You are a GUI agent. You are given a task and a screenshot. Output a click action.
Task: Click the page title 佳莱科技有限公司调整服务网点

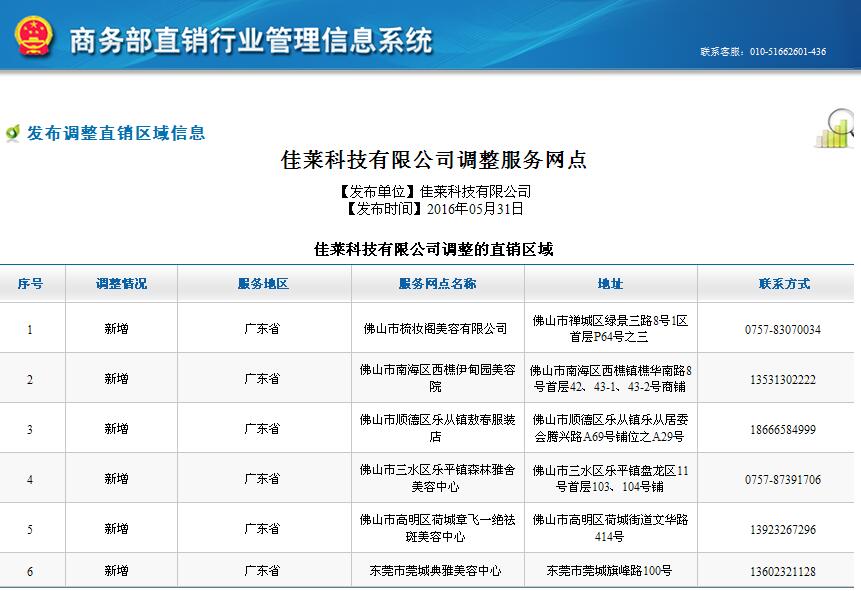click(434, 160)
